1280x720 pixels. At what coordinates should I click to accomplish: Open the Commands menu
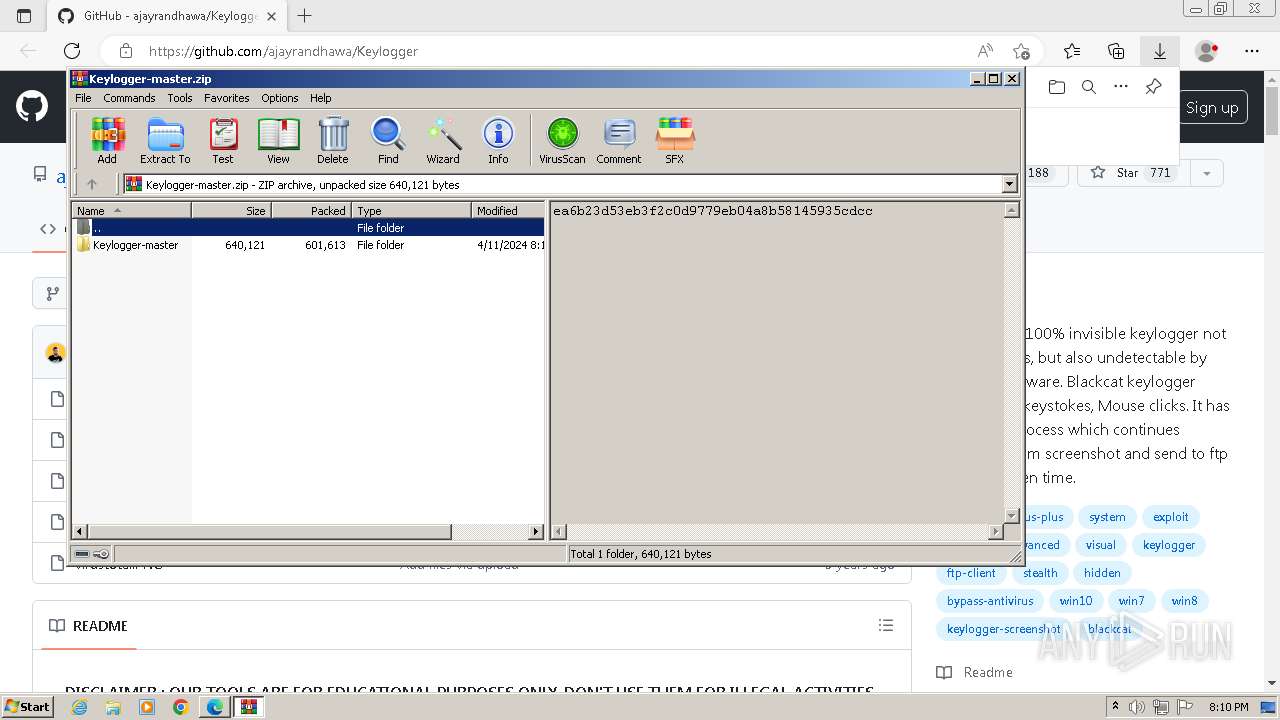click(x=129, y=98)
